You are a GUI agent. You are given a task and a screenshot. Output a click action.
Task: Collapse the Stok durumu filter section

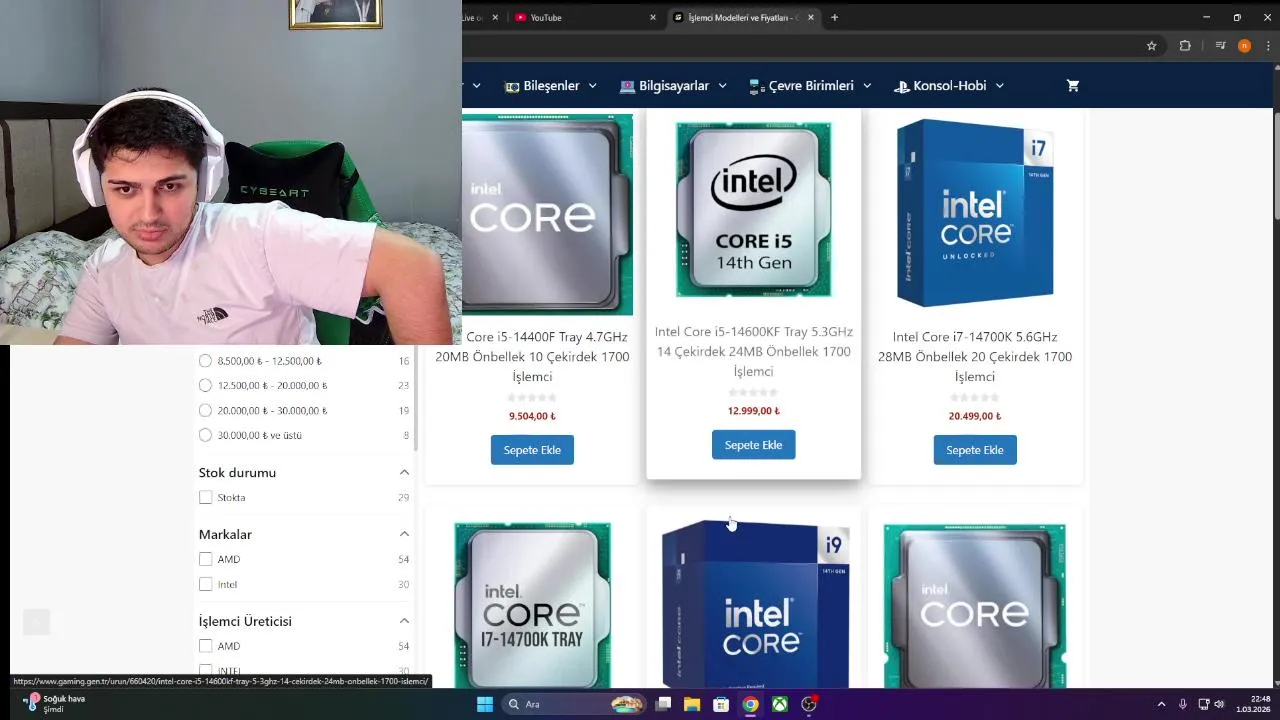pyautogui.click(x=404, y=472)
